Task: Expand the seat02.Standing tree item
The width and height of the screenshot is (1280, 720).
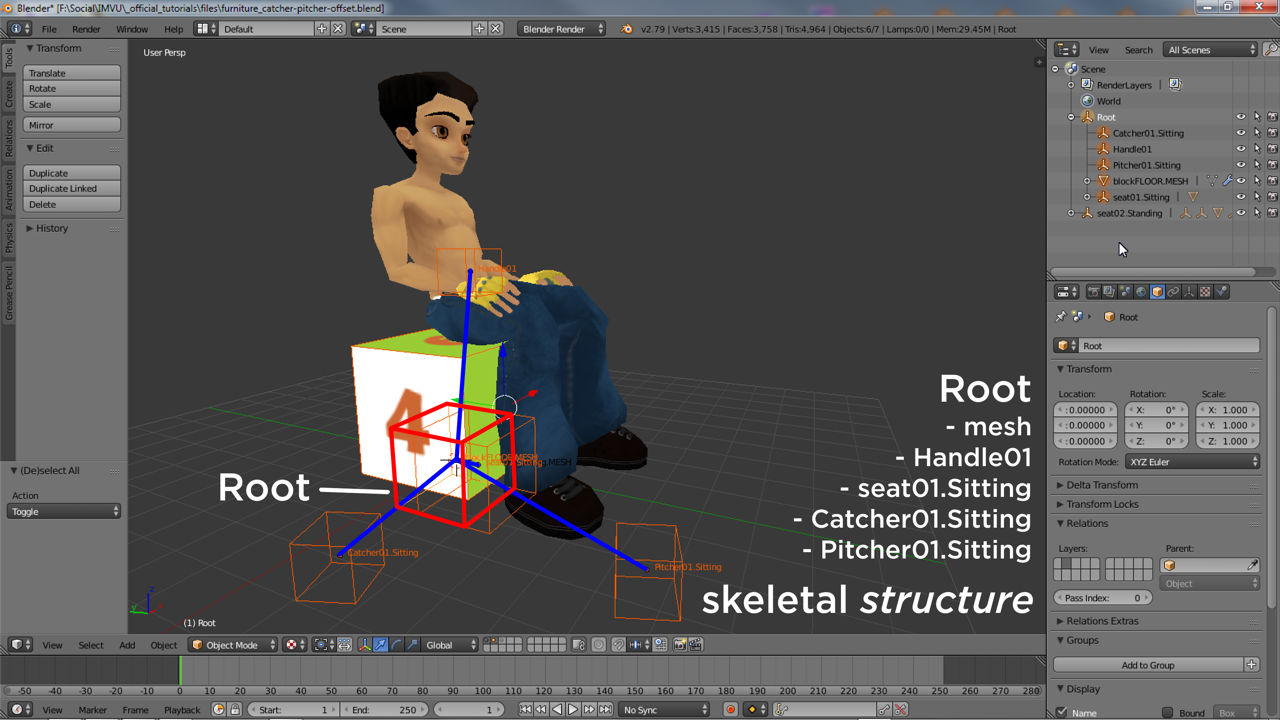Action: 1071,213
